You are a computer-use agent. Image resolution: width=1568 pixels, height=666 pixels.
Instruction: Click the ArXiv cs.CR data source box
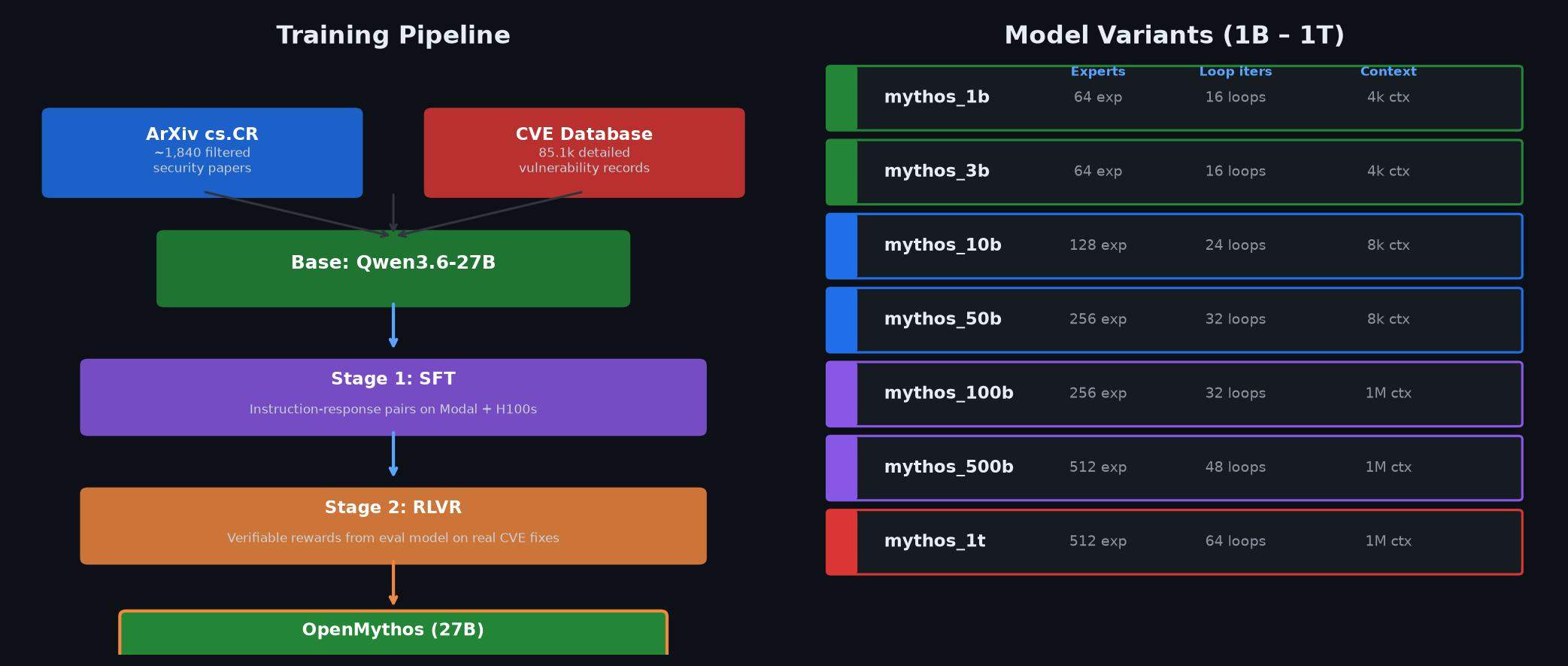(x=202, y=153)
